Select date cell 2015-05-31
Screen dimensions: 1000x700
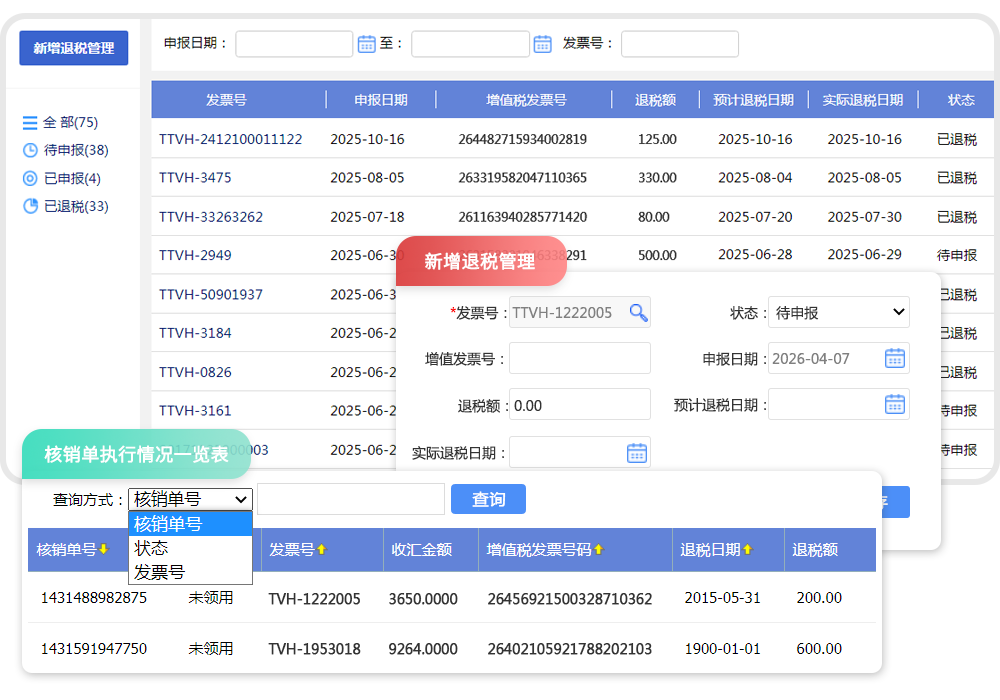[x=723, y=598]
